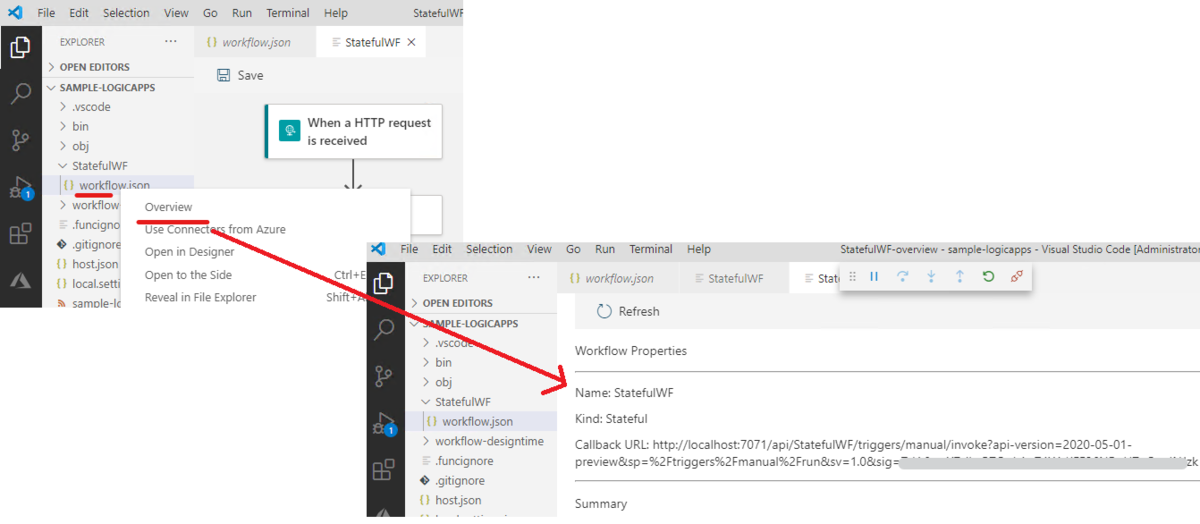
Task: Open Source Control view in top-left window
Action: (20, 140)
